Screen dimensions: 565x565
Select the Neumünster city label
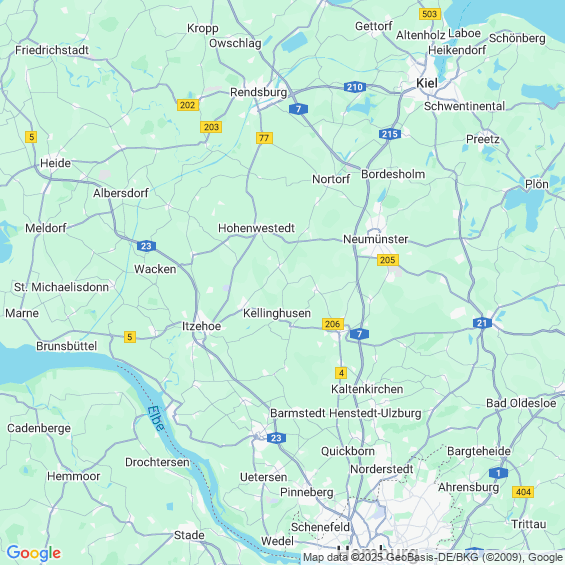[375, 239]
